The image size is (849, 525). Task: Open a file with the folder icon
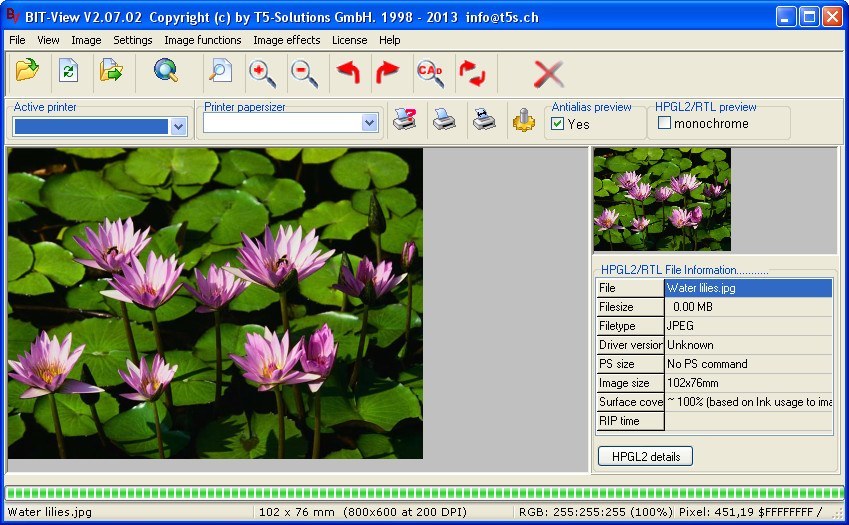coord(27,71)
